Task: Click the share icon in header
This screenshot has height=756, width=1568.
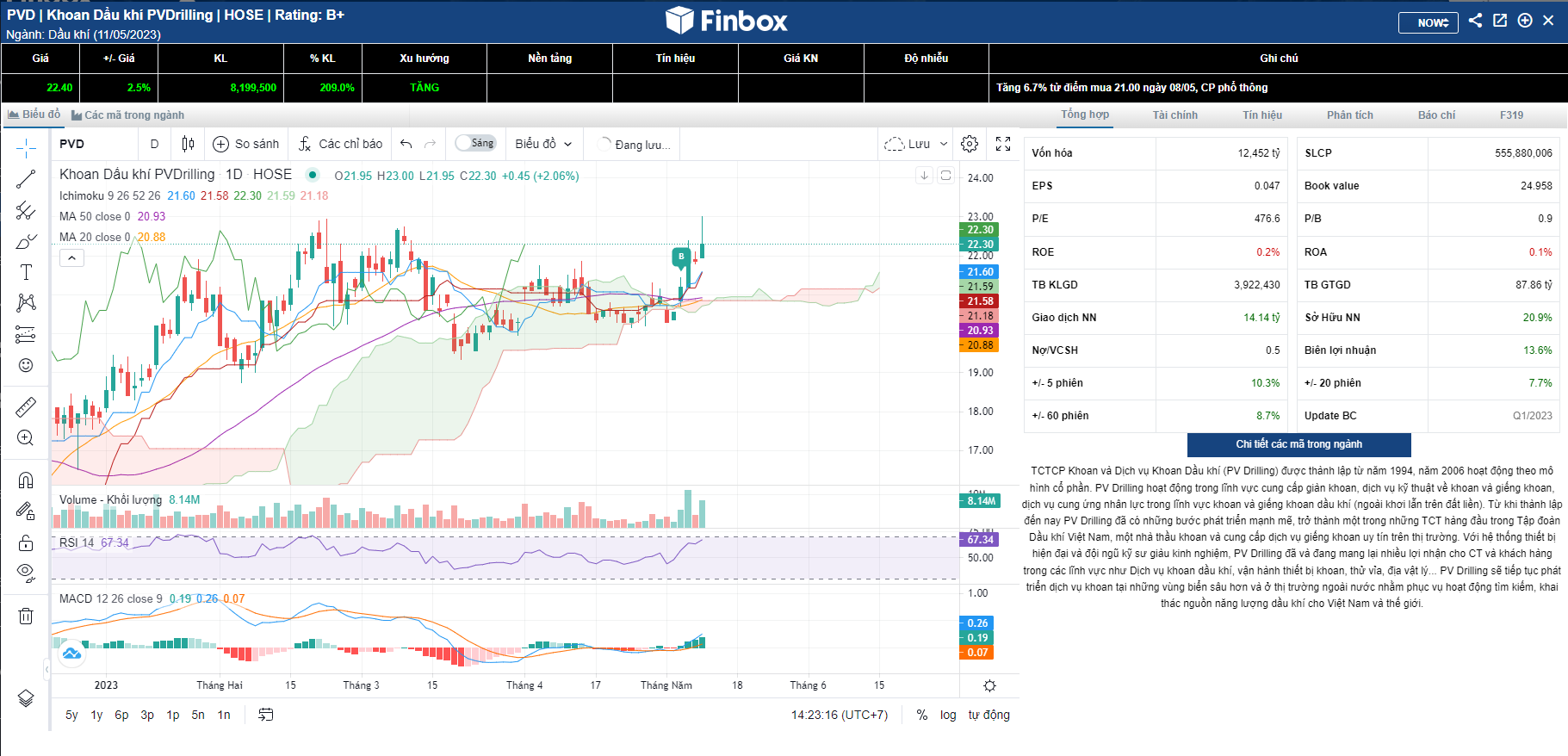Action: pos(1475,21)
